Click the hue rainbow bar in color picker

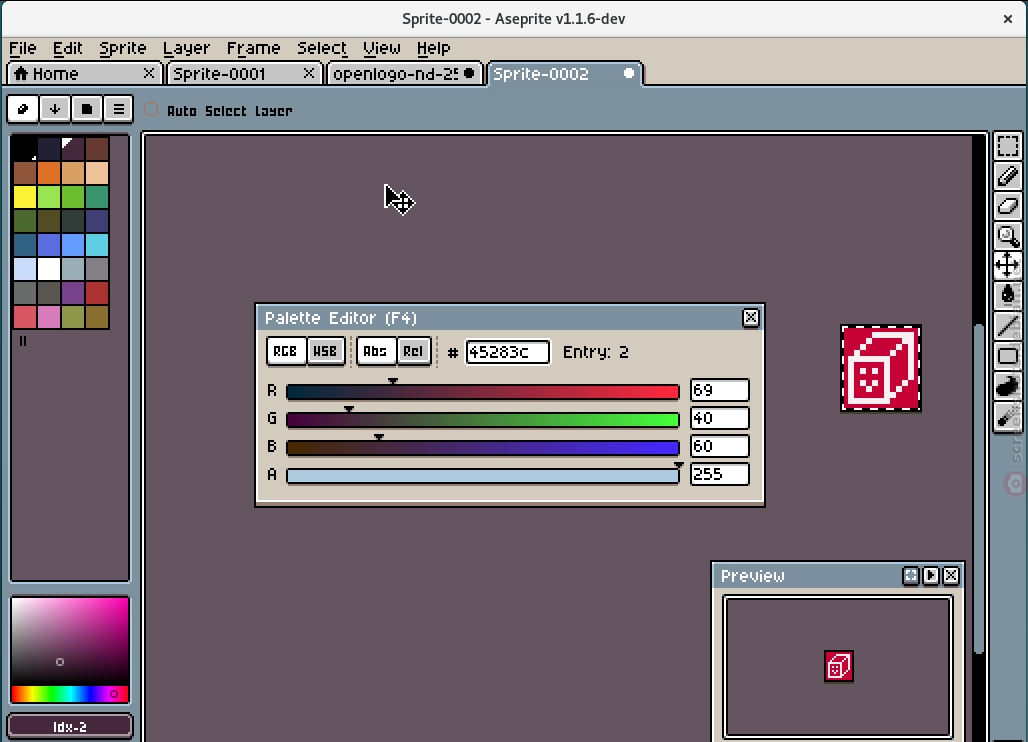click(69, 694)
